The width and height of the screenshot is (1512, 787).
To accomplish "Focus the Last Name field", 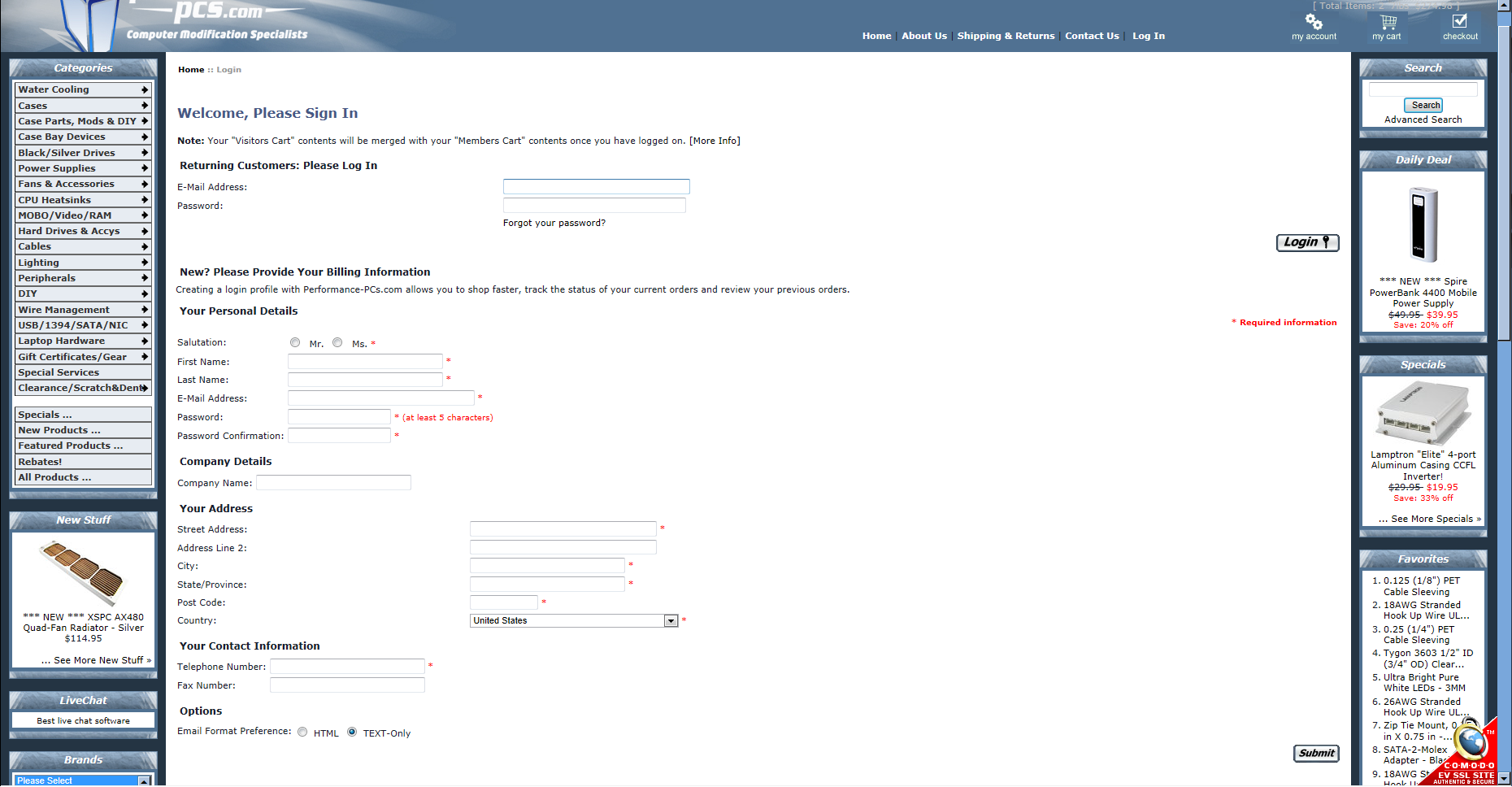I will [365, 380].
